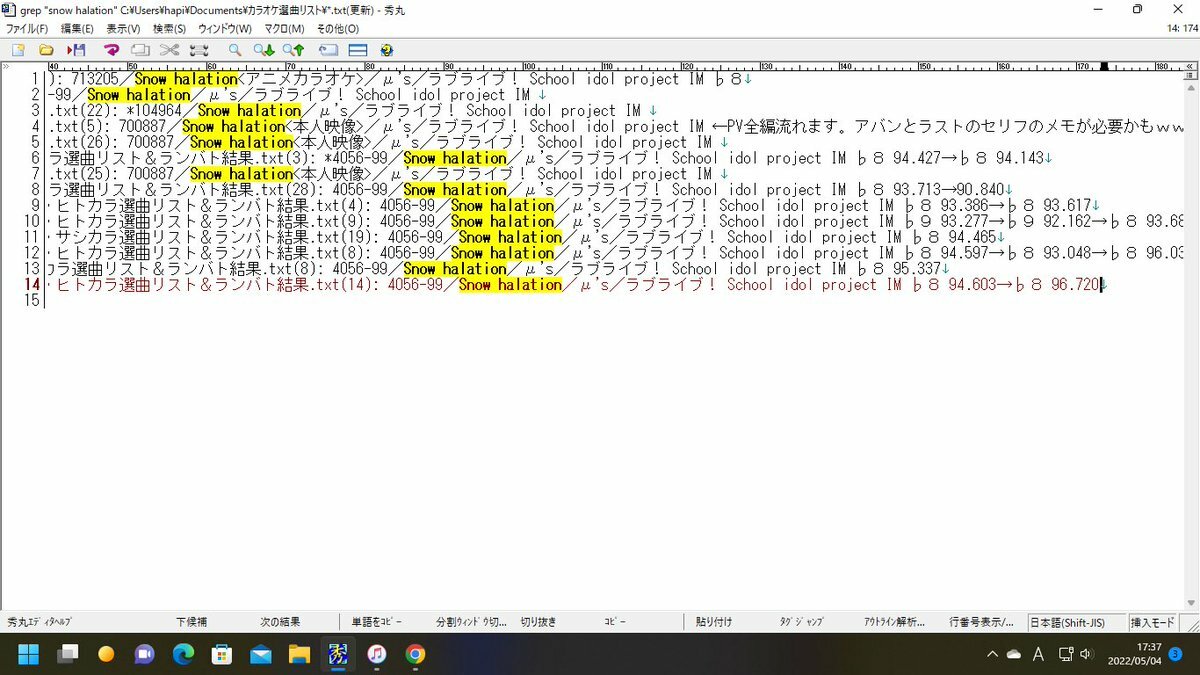Viewport: 1200px width, 675px height.
Task: Save the file with the floppy disk icon
Action: click(76, 49)
